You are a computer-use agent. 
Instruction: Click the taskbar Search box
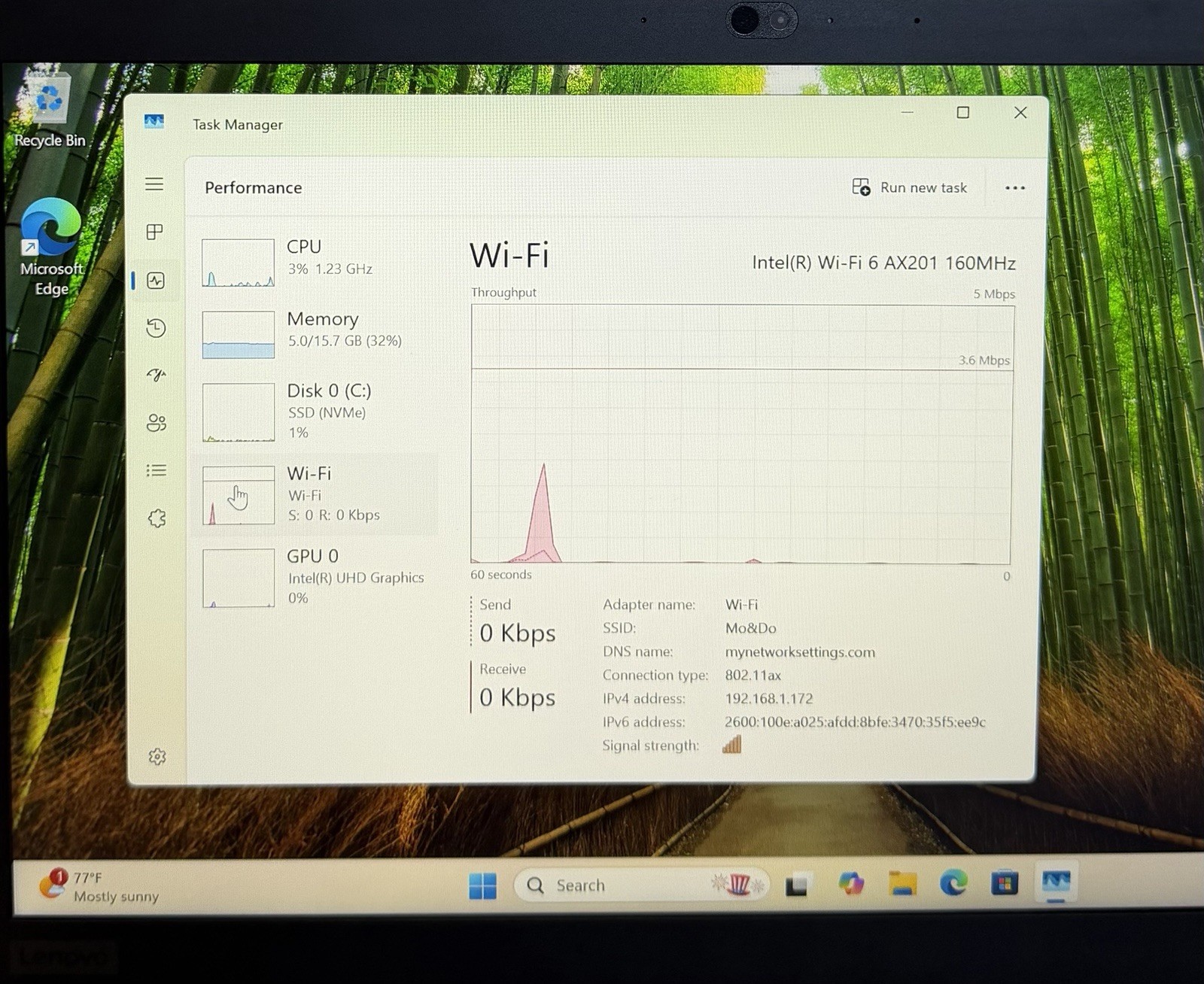(x=641, y=885)
